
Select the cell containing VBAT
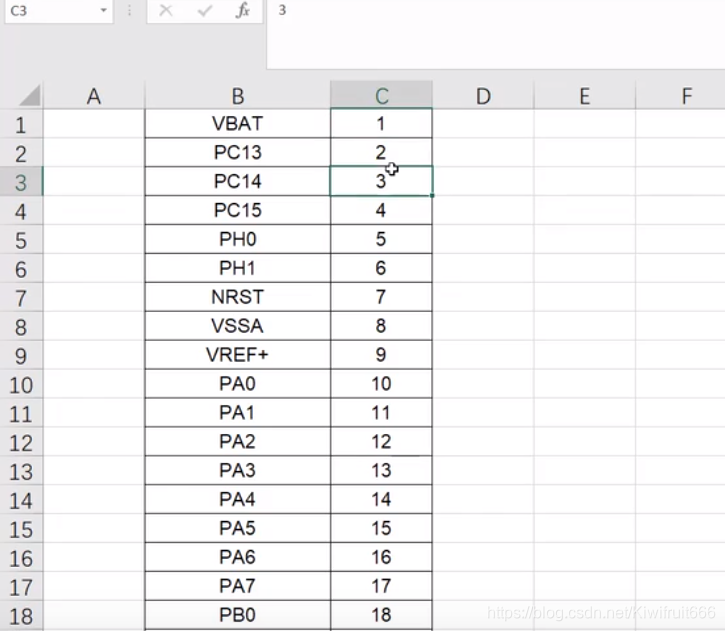tap(238, 124)
